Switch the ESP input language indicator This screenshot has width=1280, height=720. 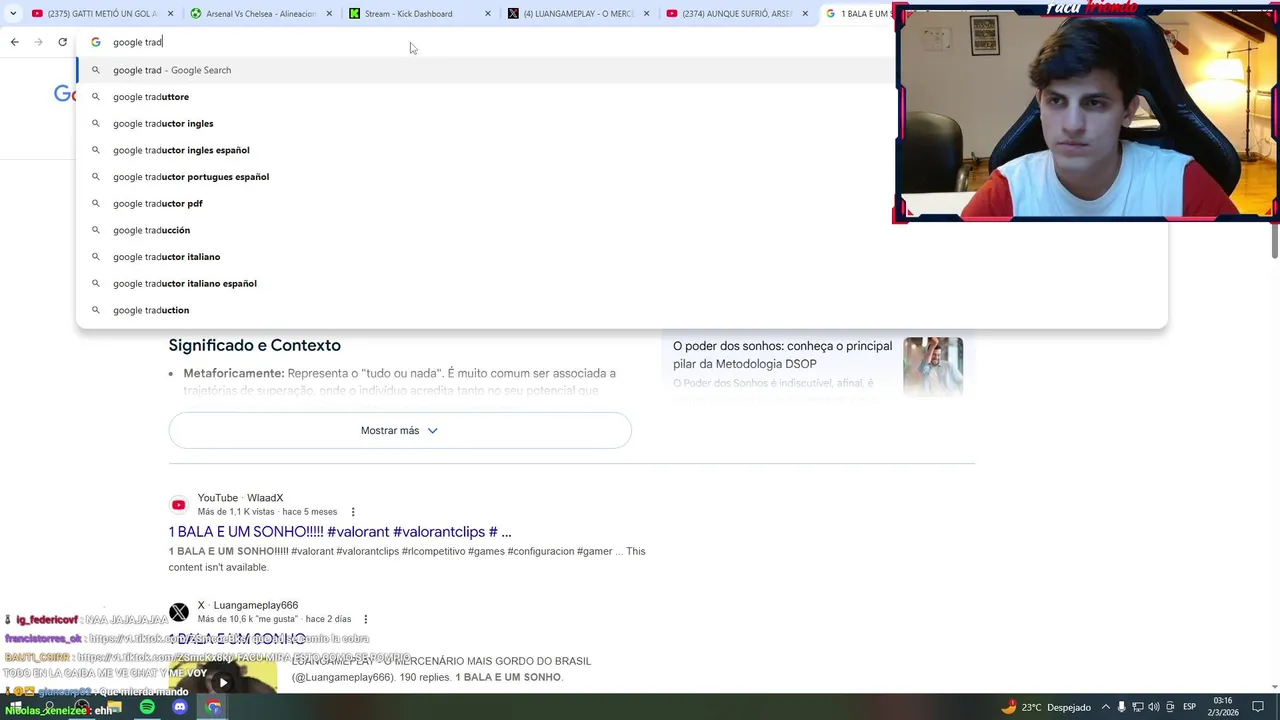pyautogui.click(x=1189, y=707)
